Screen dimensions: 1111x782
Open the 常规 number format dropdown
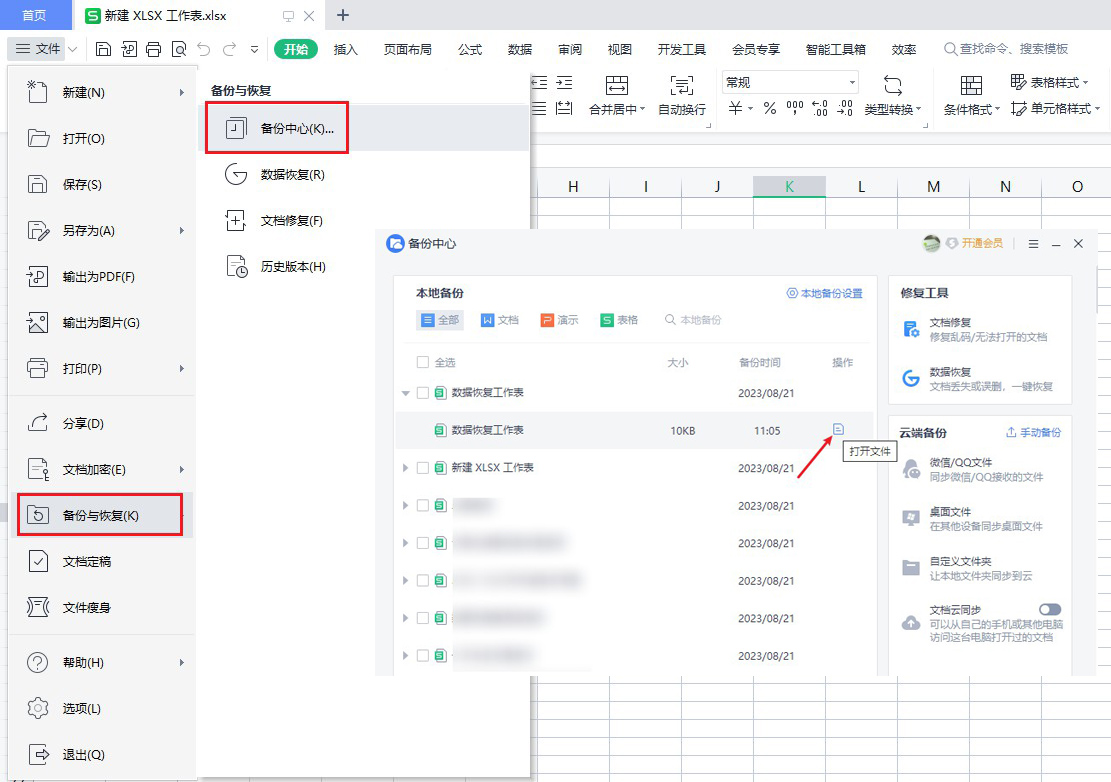coord(852,82)
